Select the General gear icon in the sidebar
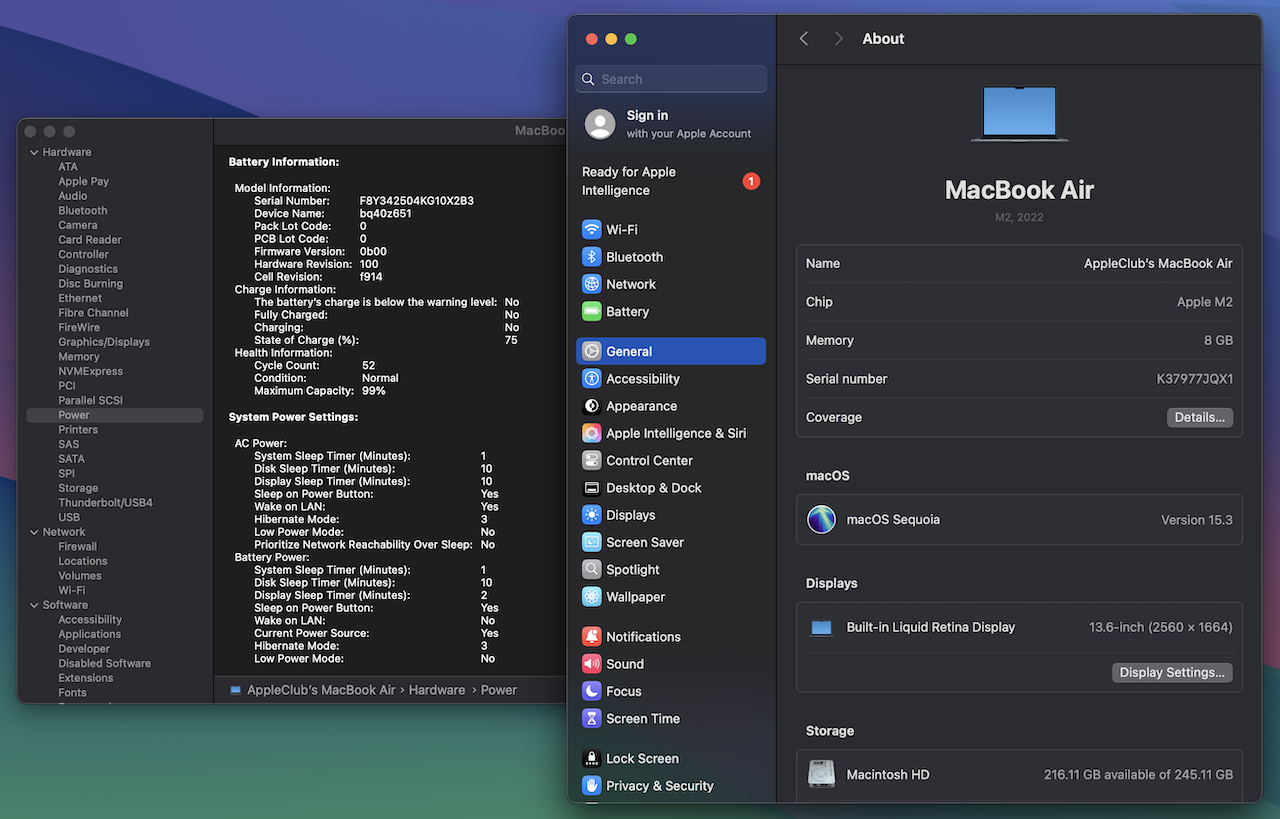1280x819 pixels. [592, 352]
